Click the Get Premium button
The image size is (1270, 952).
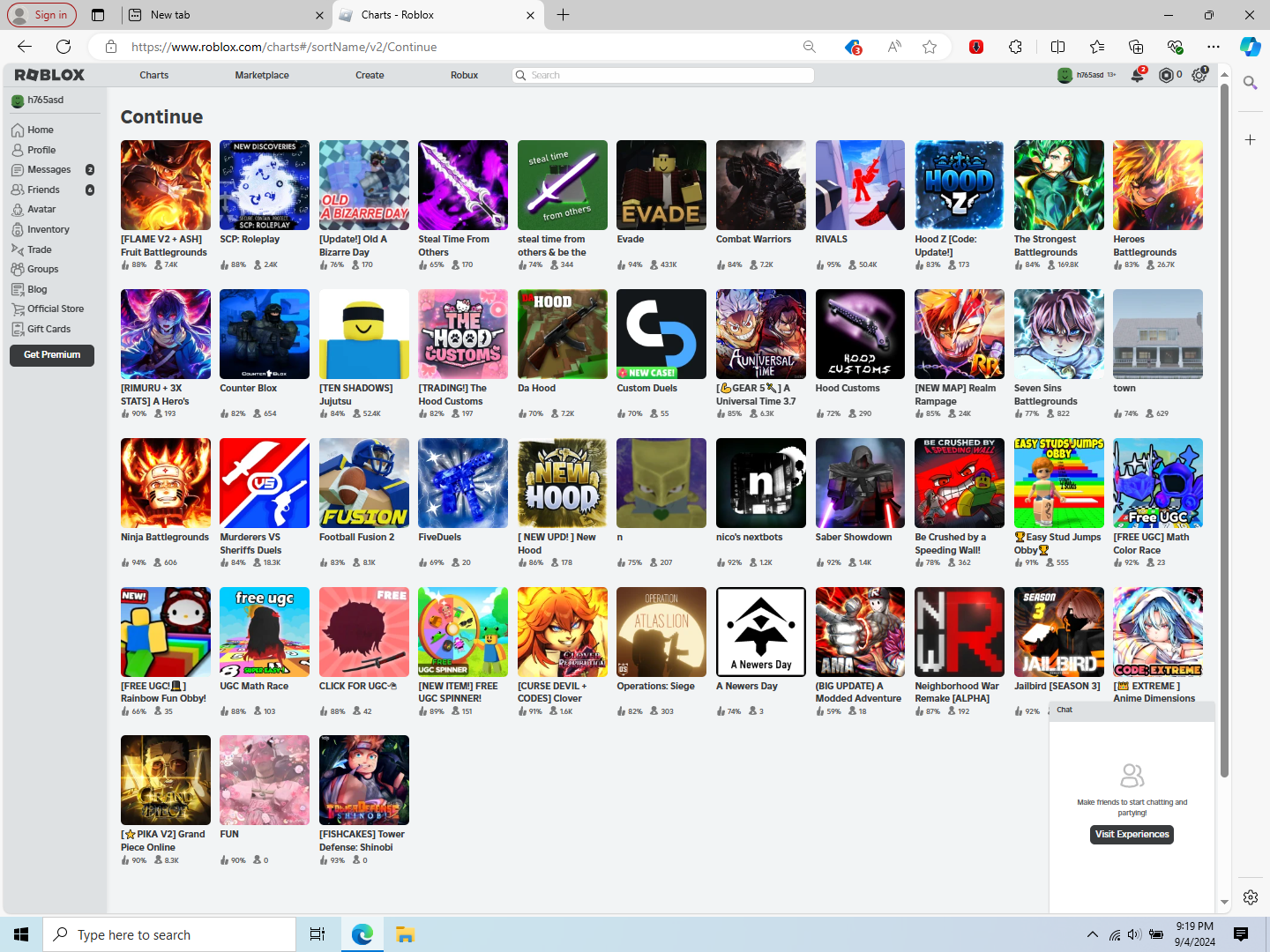(52, 355)
